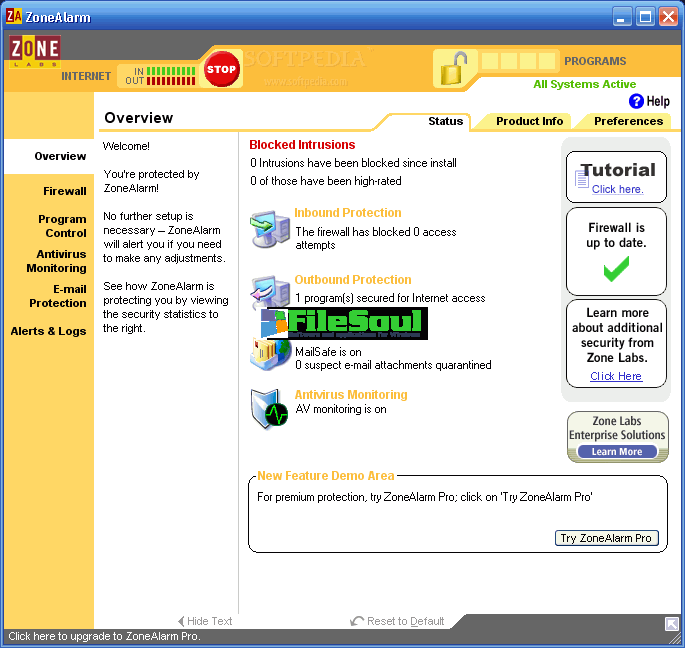Click the Zone Labs logo
The height and width of the screenshot is (648, 685).
click(x=35, y=51)
